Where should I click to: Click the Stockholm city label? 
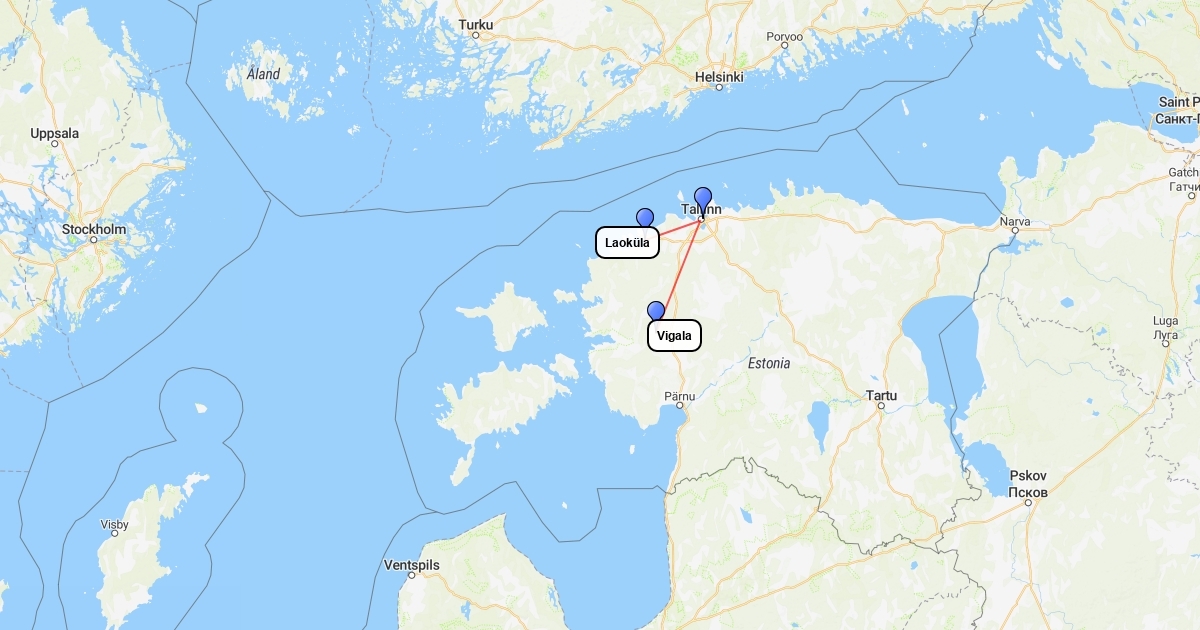coord(94,230)
